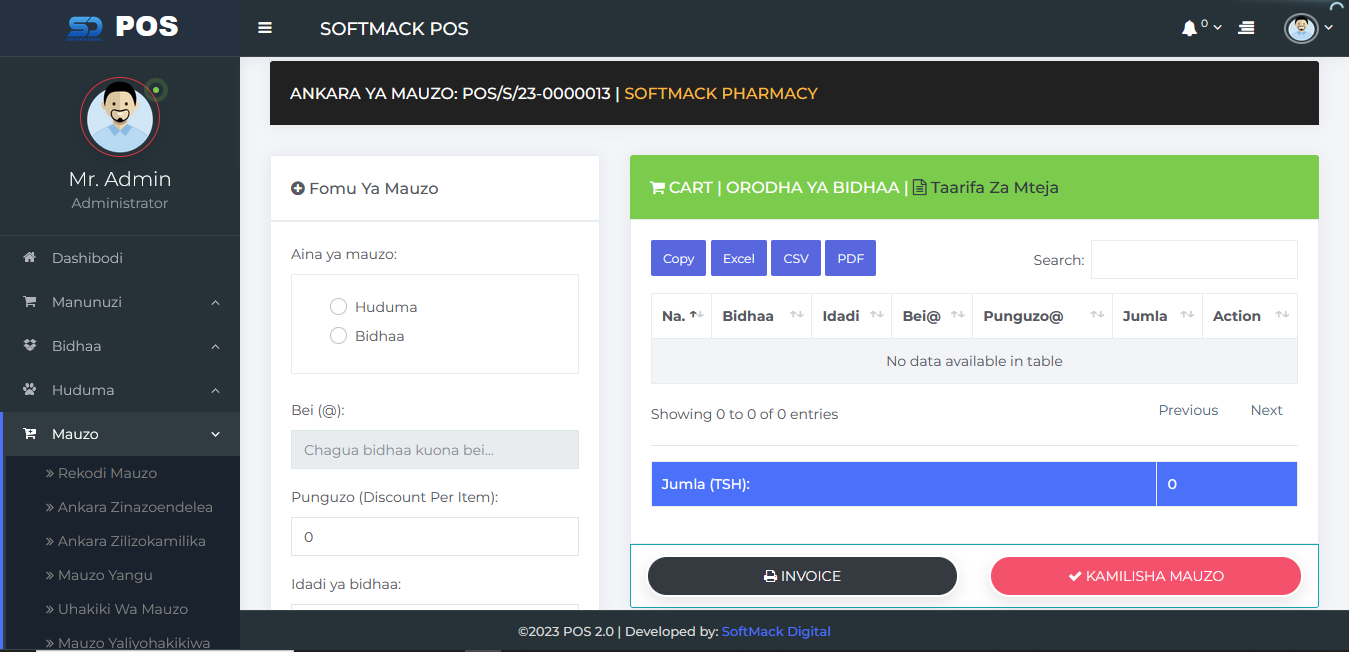The width and height of the screenshot is (1349, 652).
Task: Open Ankara Zinazoendelea submenu item
Action: (x=135, y=507)
